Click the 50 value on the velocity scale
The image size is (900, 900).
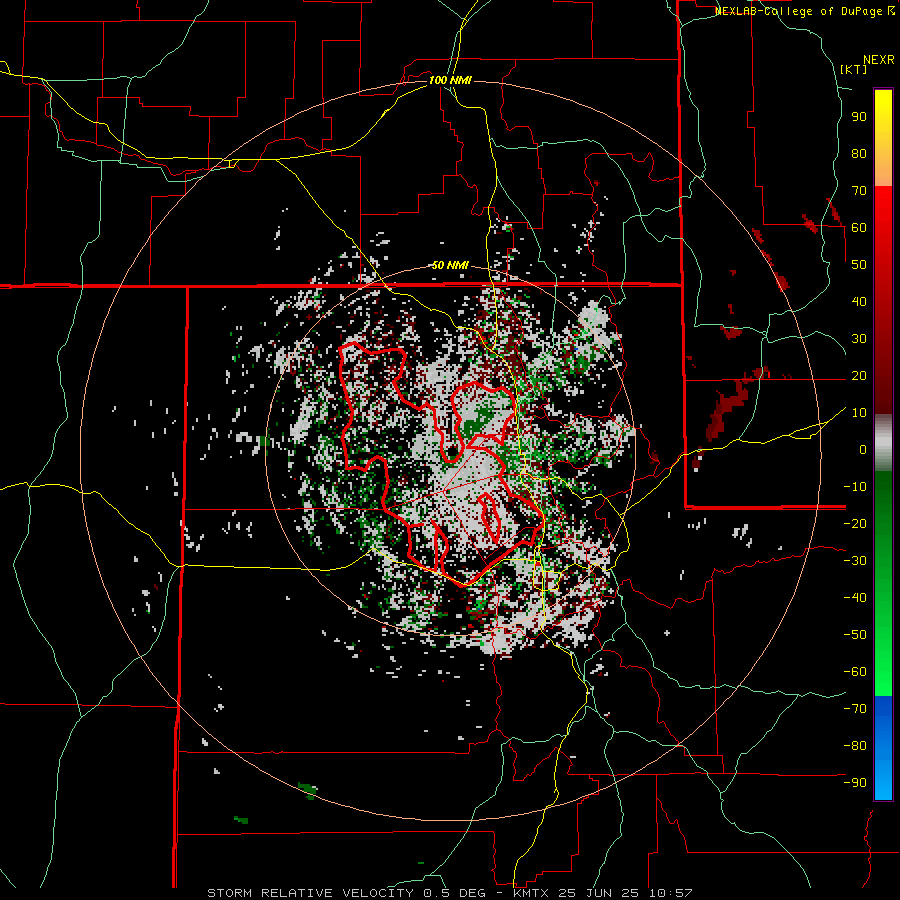pyautogui.click(x=859, y=265)
